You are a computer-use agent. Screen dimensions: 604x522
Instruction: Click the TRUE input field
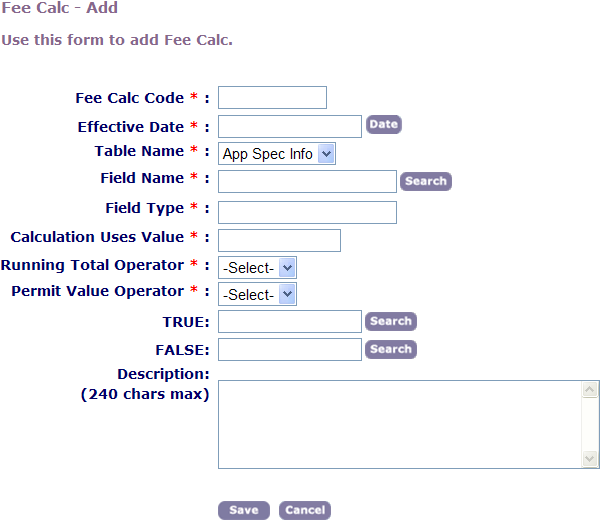pyautogui.click(x=289, y=321)
